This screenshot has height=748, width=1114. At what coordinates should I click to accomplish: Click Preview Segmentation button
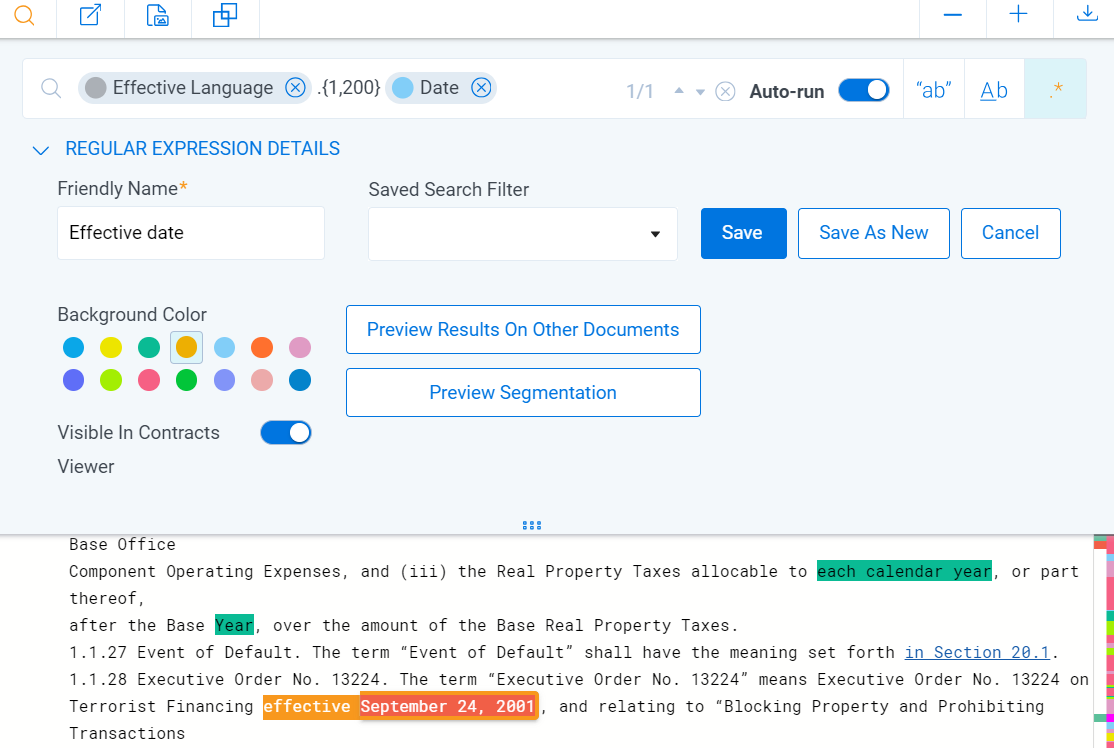click(524, 392)
